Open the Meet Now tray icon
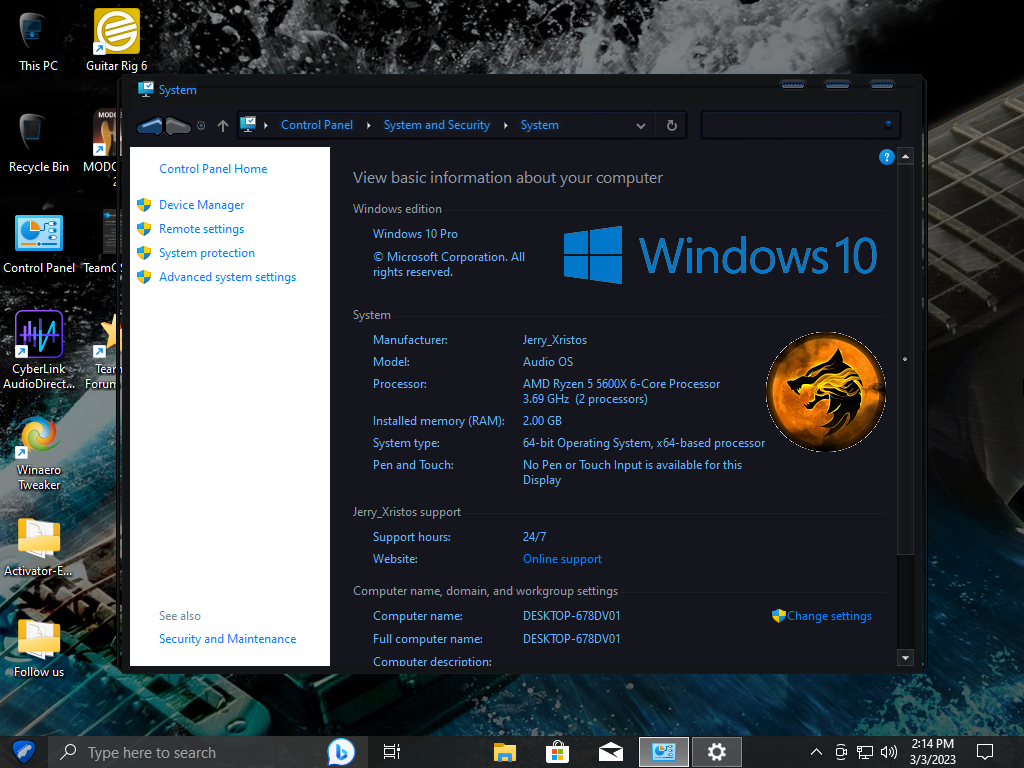 click(x=841, y=752)
